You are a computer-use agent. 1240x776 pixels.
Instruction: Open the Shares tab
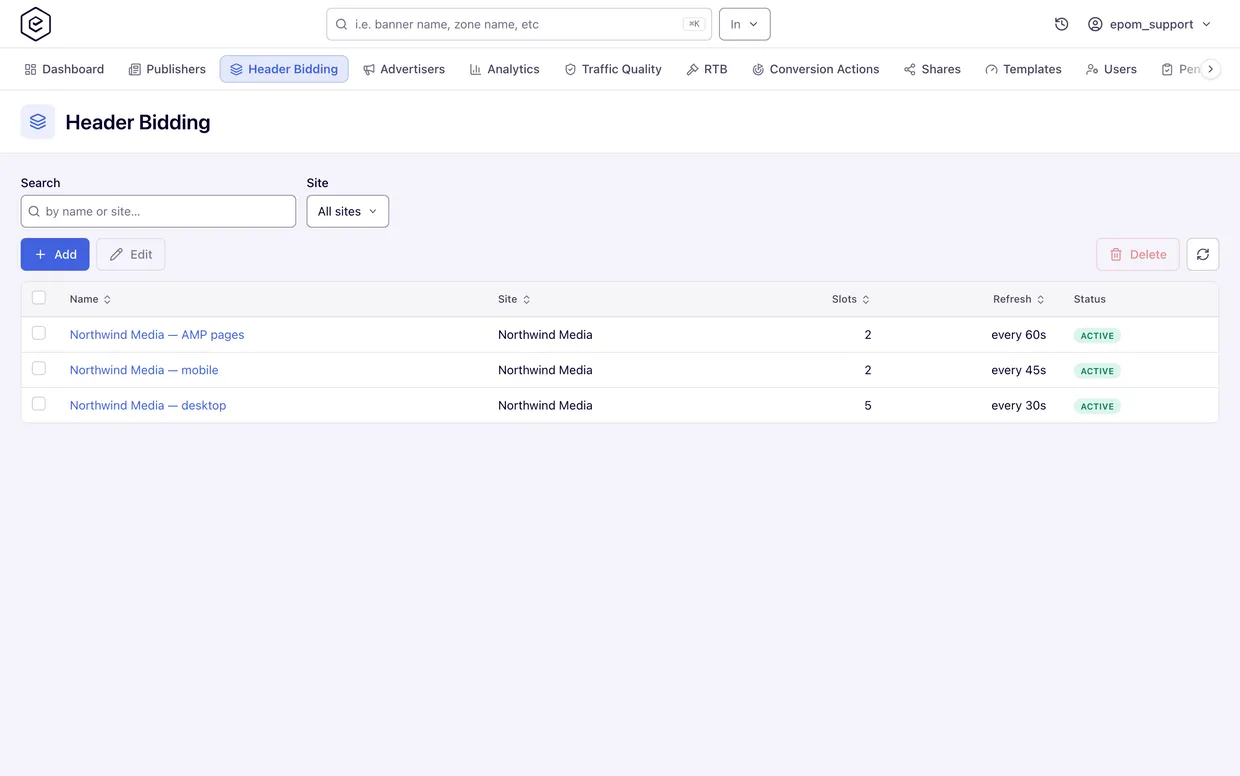coord(932,69)
